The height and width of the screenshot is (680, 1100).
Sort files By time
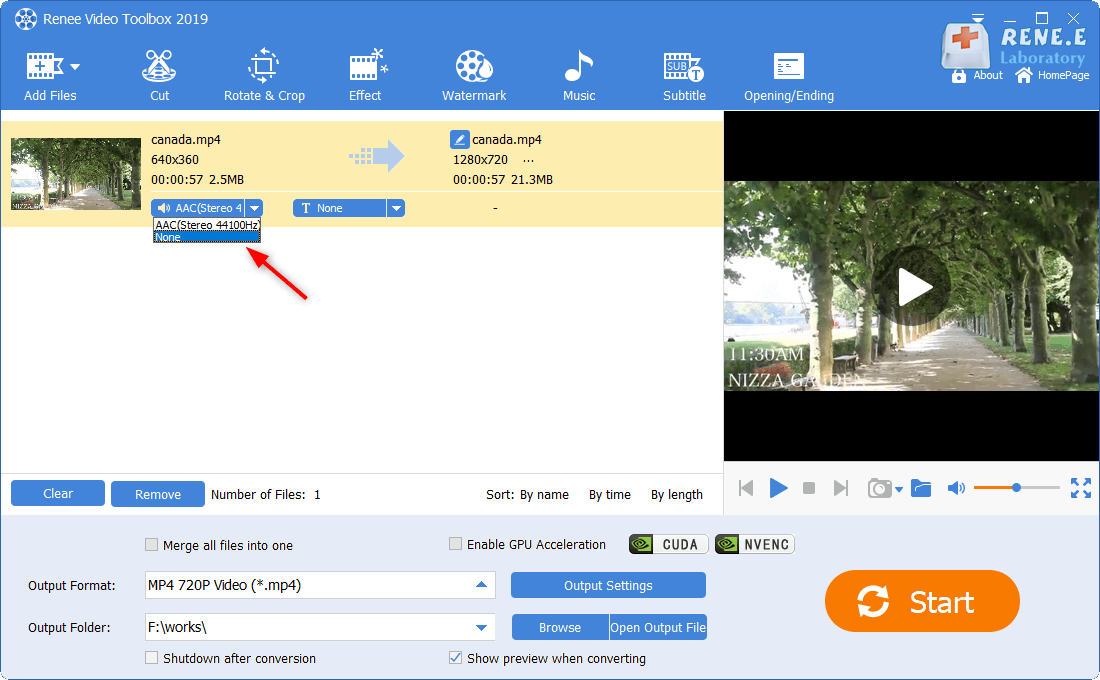pos(610,495)
